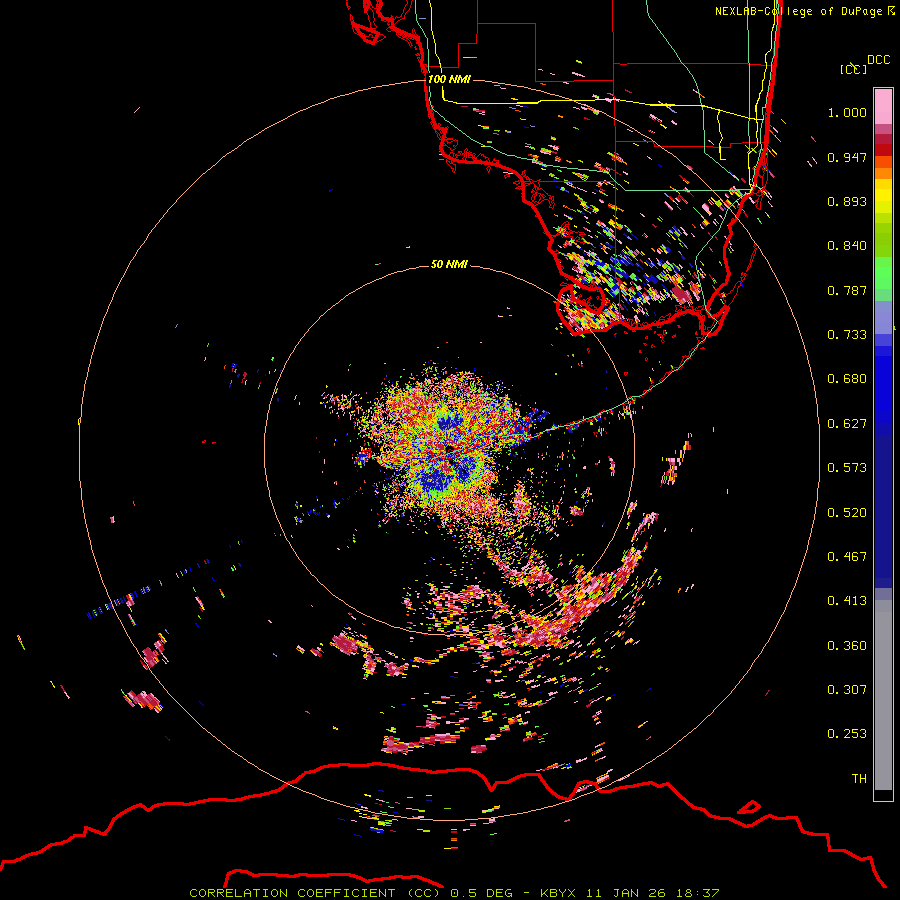Click the 0.680 color scale value

[x=847, y=379]
